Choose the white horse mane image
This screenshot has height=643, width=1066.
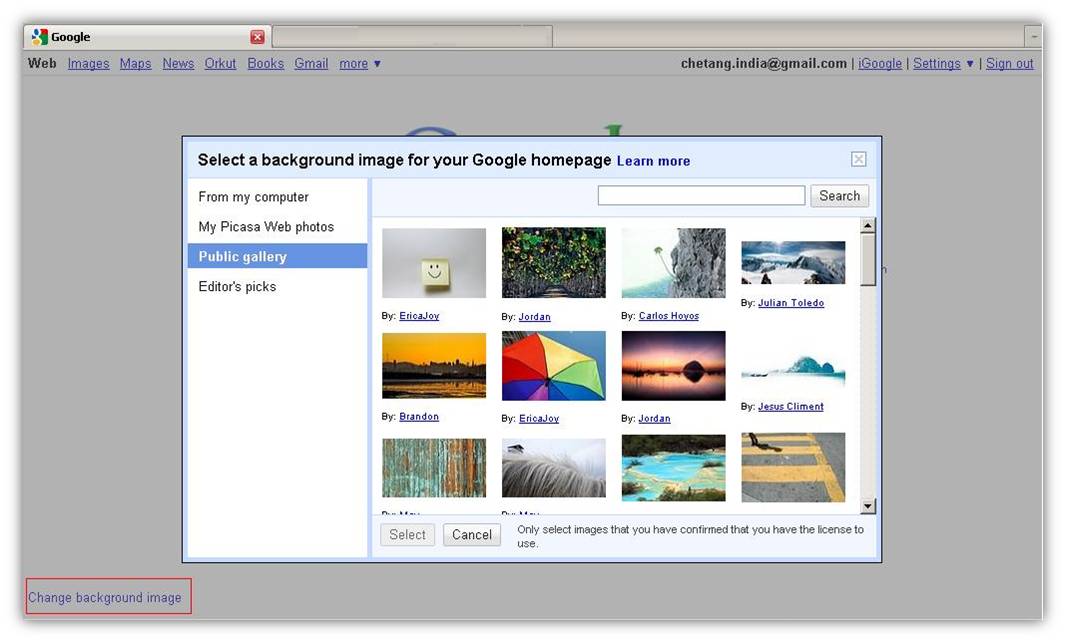[553, 468]
